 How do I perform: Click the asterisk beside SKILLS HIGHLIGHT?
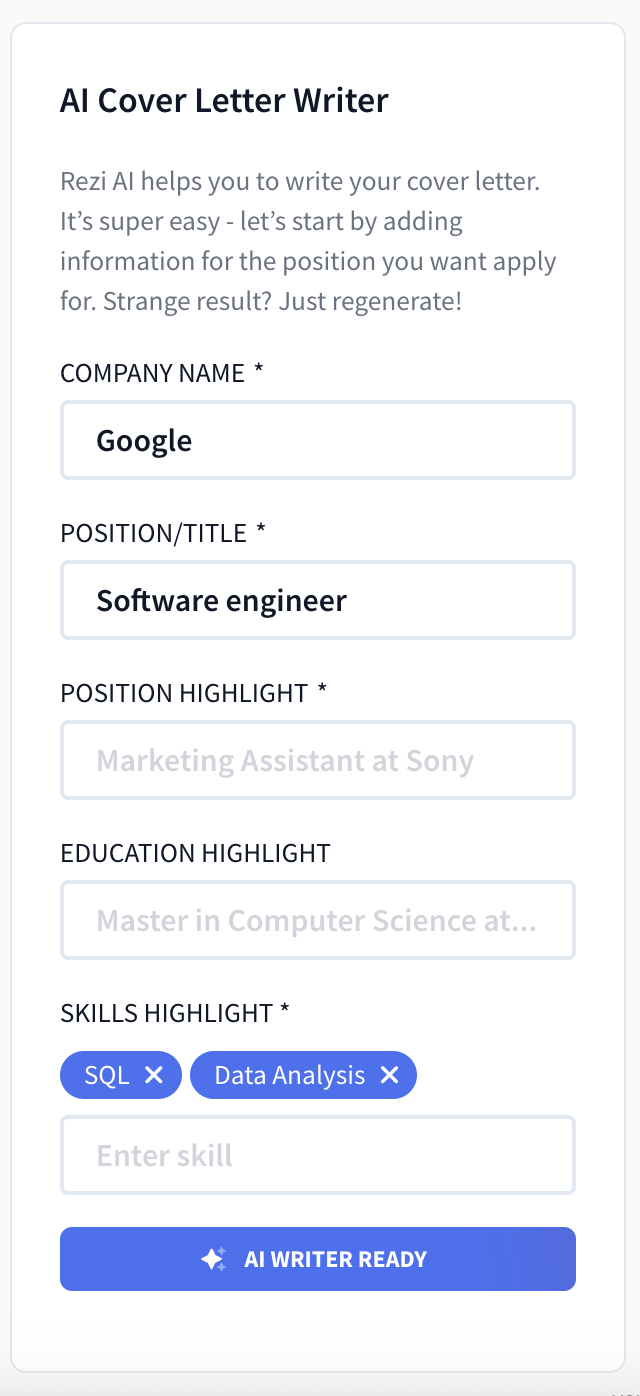pyautogui.click(x=285, y=1011)
